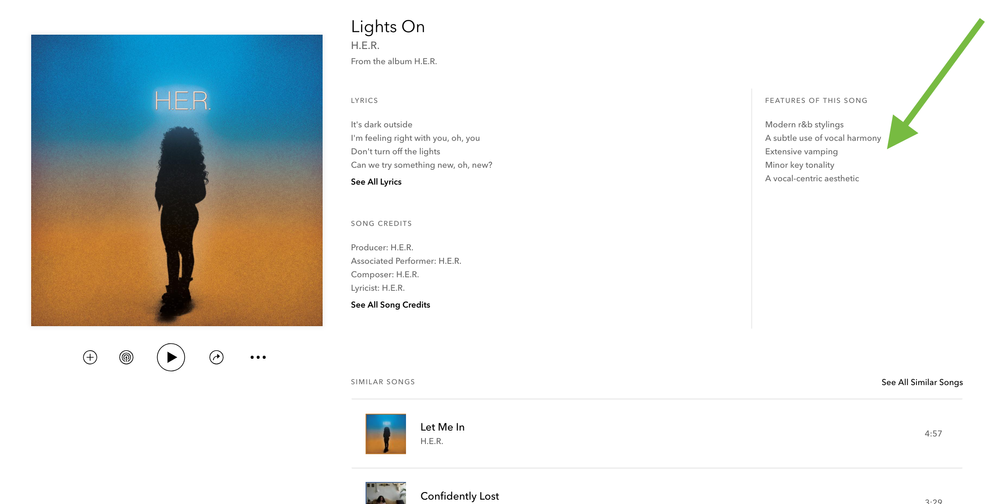Open the album link under the artist name
The width and height of the screenshot is (999, 504).
coord(394,62)
